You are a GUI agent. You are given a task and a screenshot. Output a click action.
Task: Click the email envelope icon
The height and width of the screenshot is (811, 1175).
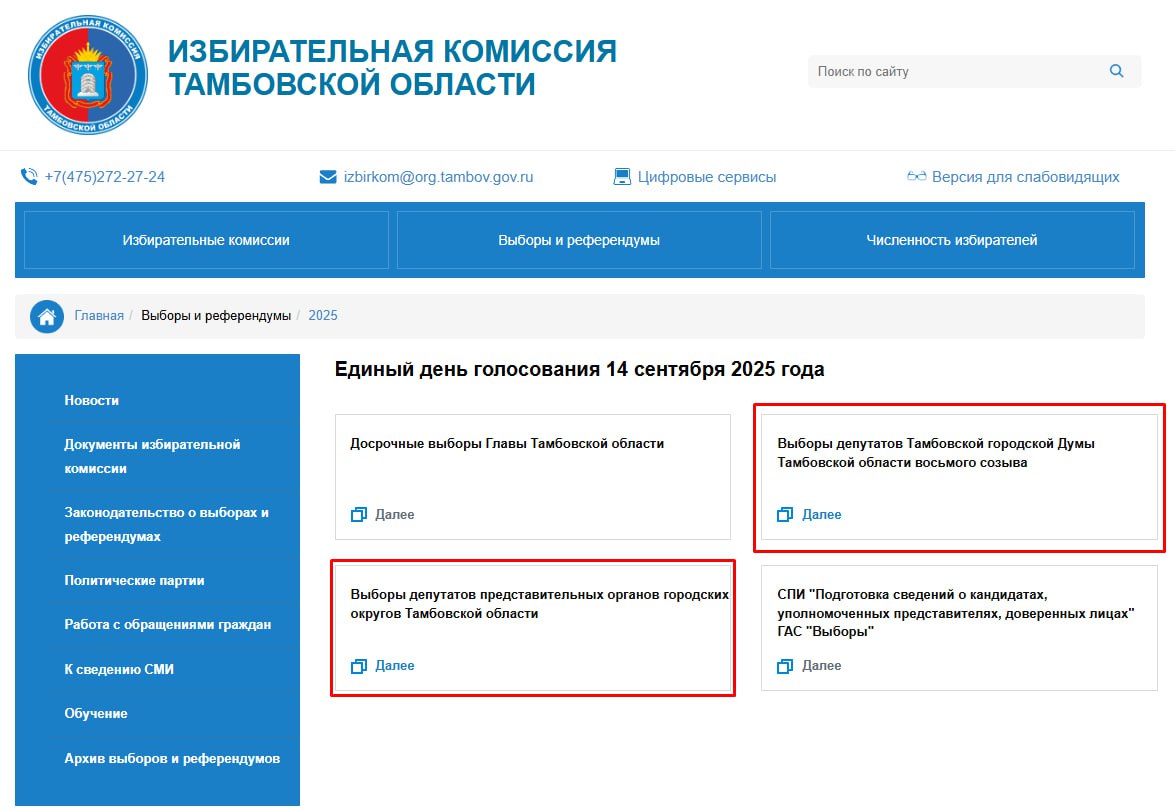[328, 177]
